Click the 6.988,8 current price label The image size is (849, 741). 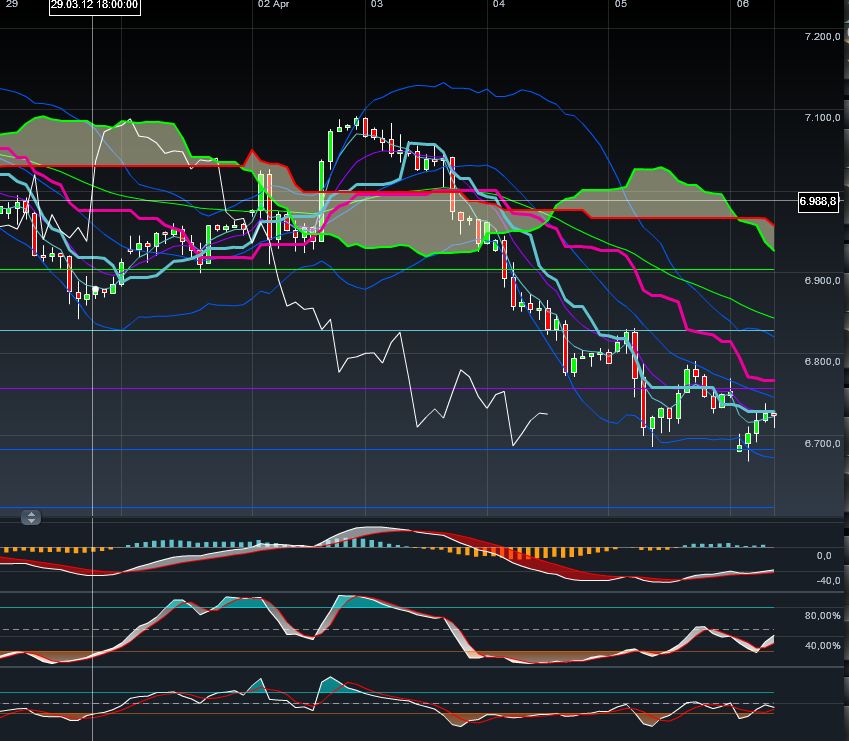click(x=818, y=202)
